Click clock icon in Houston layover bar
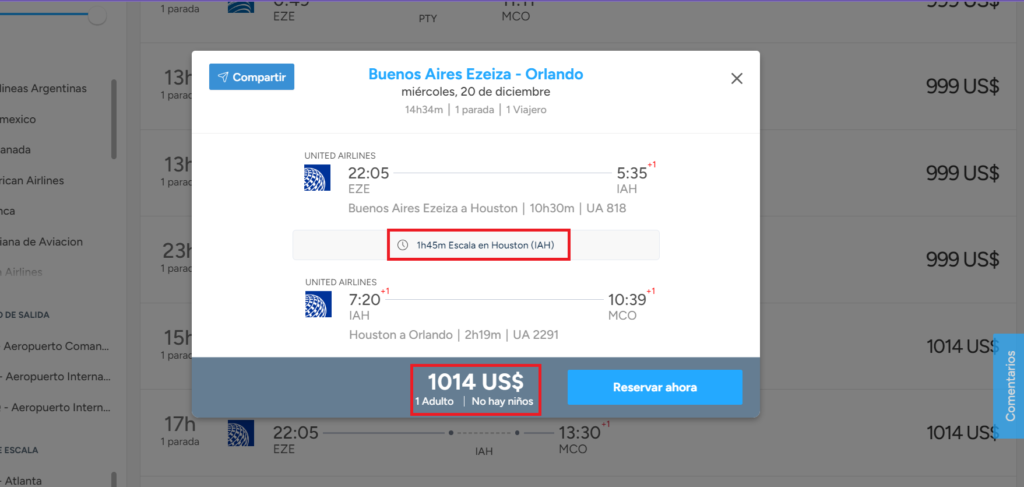1024x487 pixels. pyautogui.click(x=403, y=245)
